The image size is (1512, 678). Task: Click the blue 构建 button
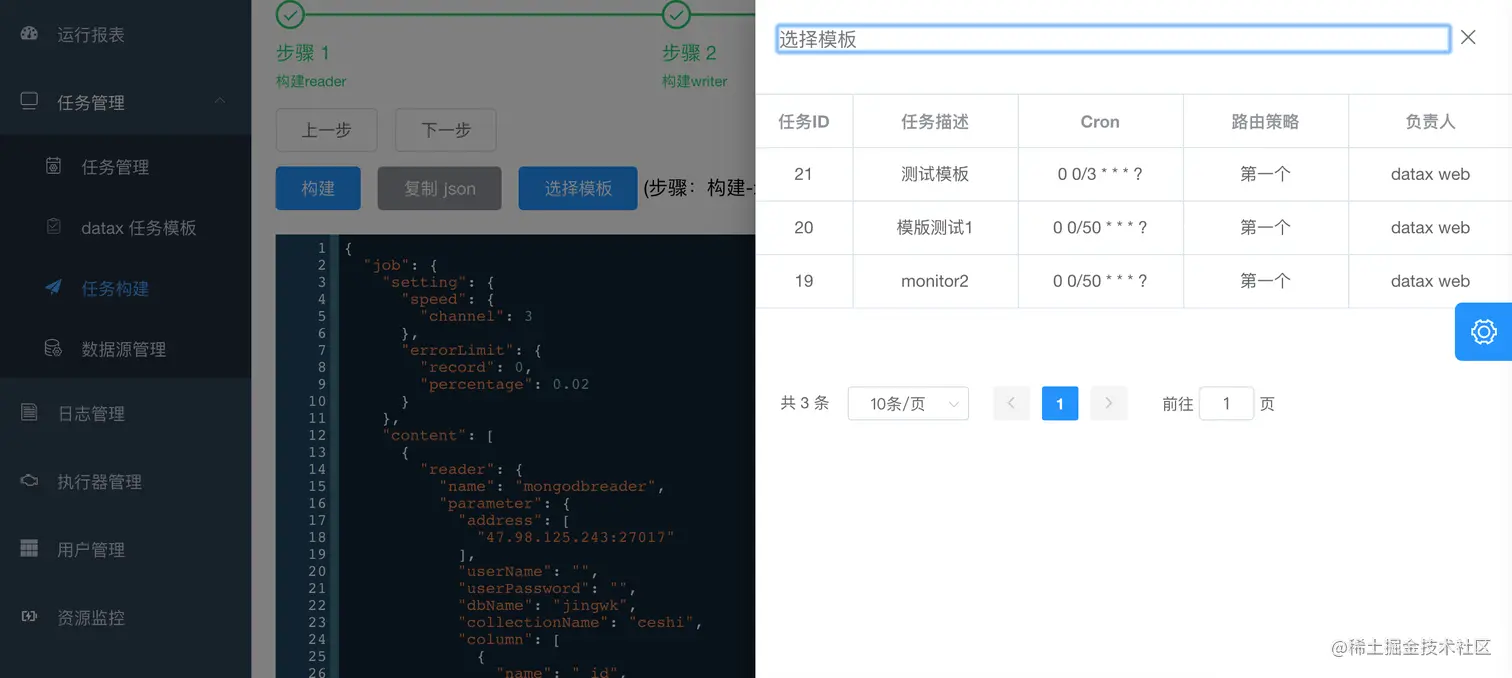point(318,188)
